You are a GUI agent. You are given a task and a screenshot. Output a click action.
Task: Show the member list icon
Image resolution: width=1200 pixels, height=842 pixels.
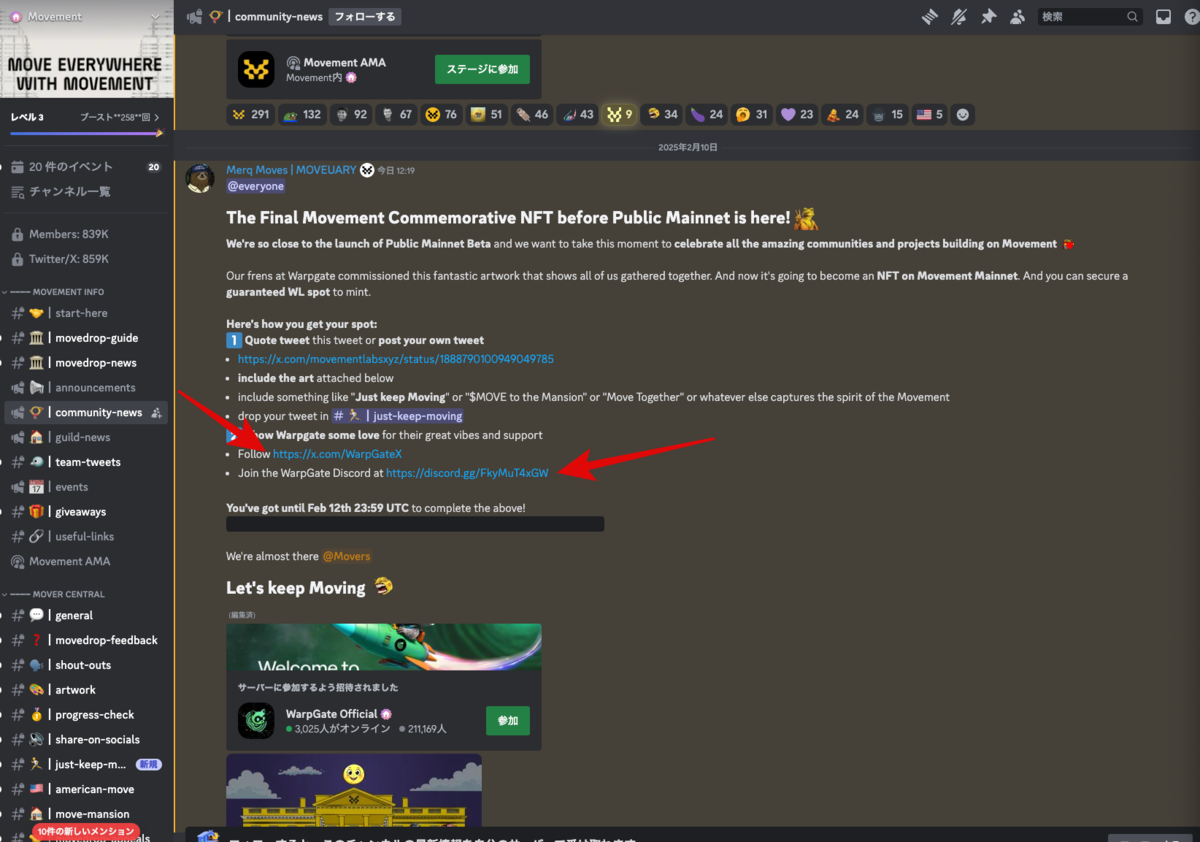pyautogui.click(x=1017, y=16)
